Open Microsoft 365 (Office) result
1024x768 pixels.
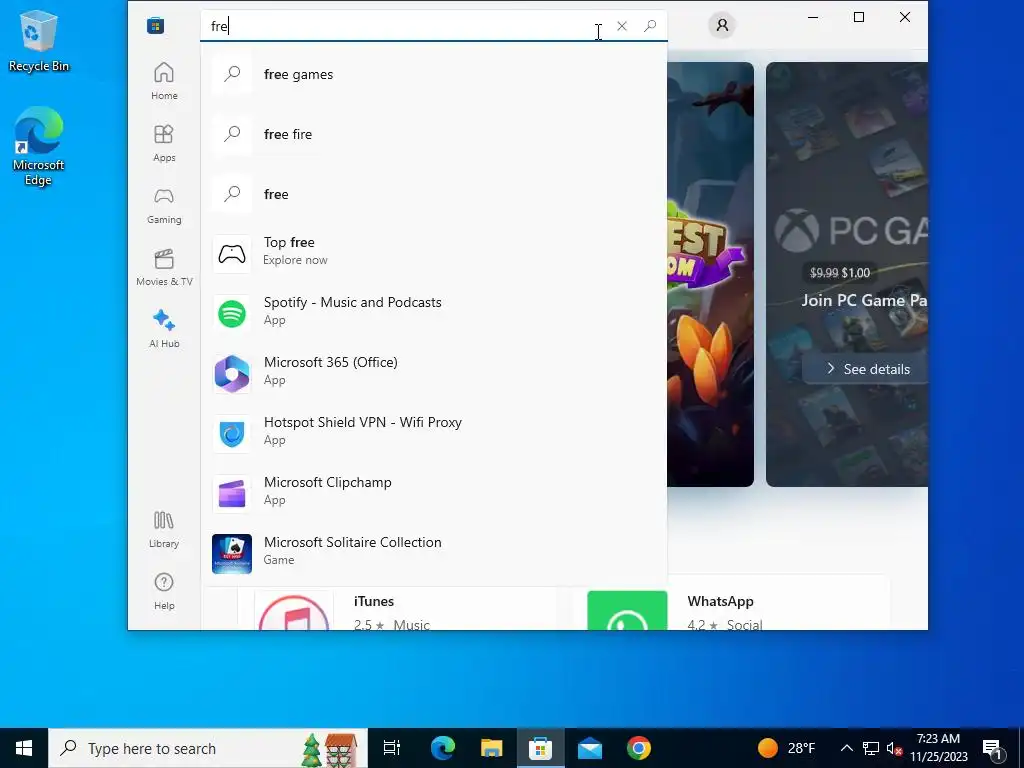434,374
